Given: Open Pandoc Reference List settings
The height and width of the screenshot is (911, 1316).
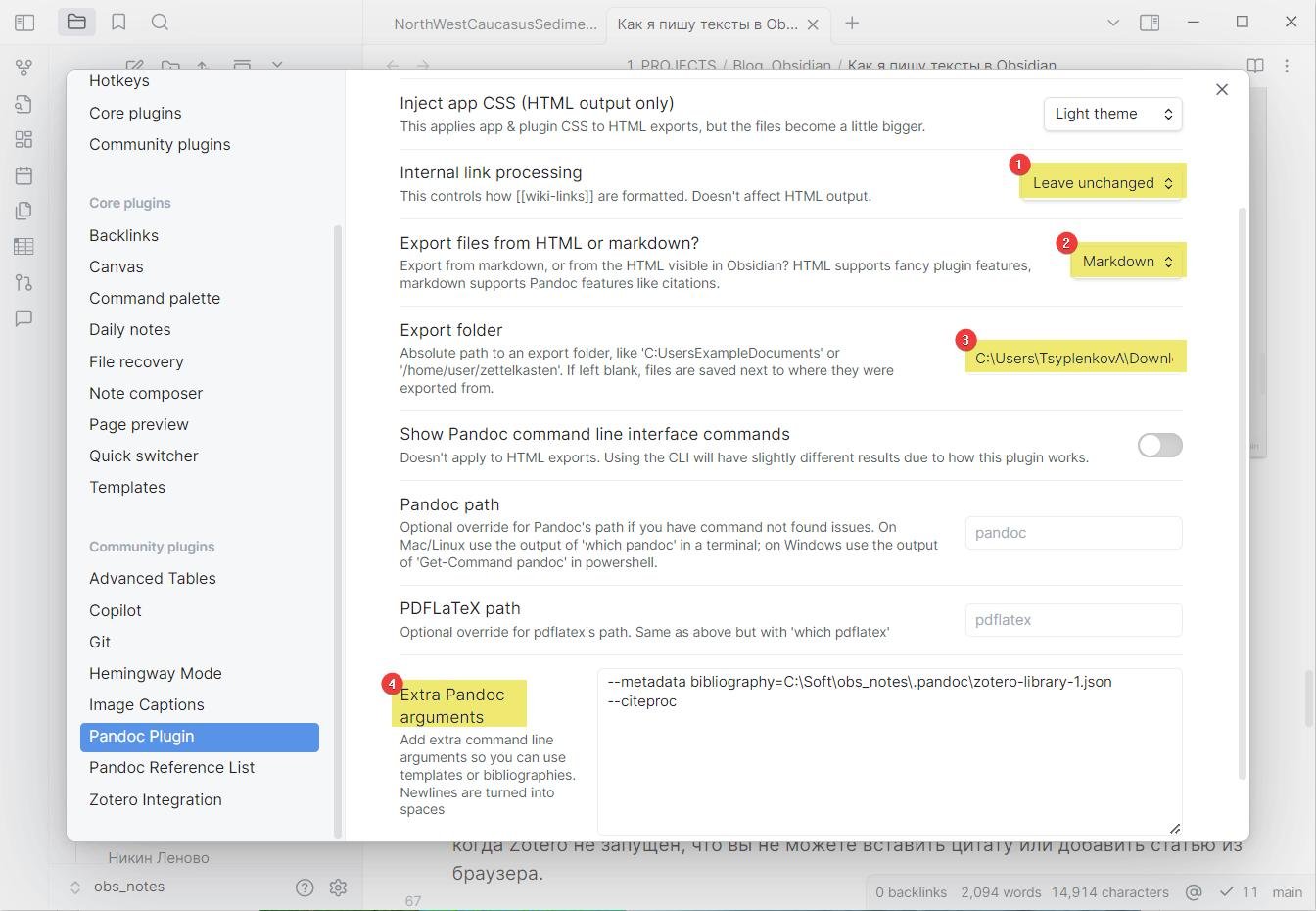Looking at the screenshot, I should 171,767.
